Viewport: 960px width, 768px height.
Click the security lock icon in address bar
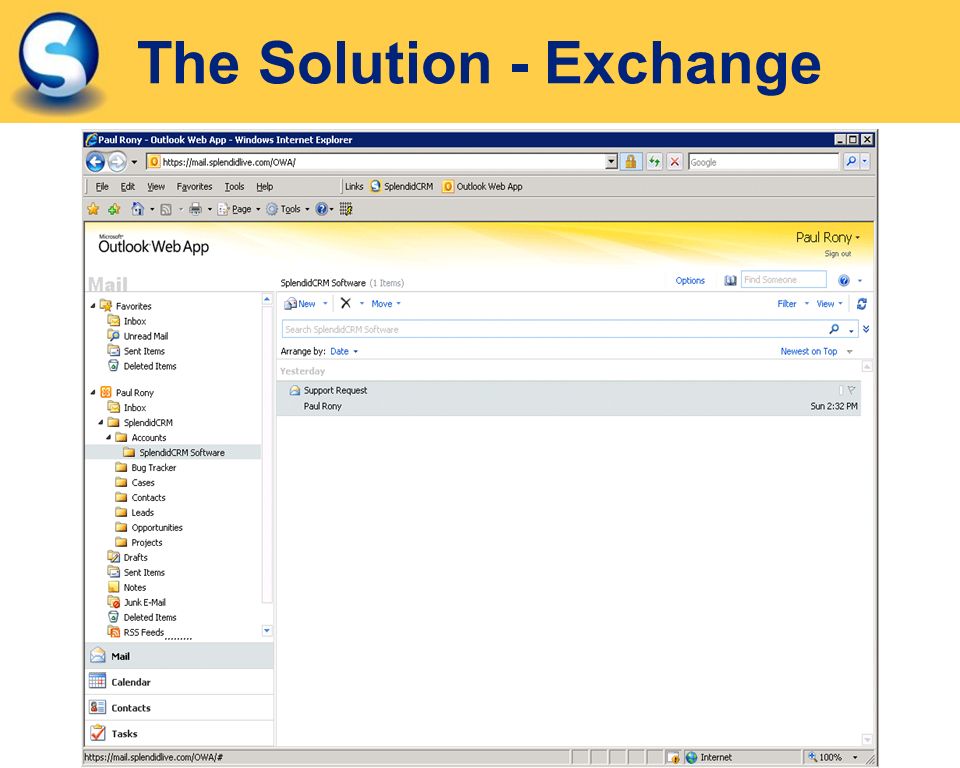point(630,162)
